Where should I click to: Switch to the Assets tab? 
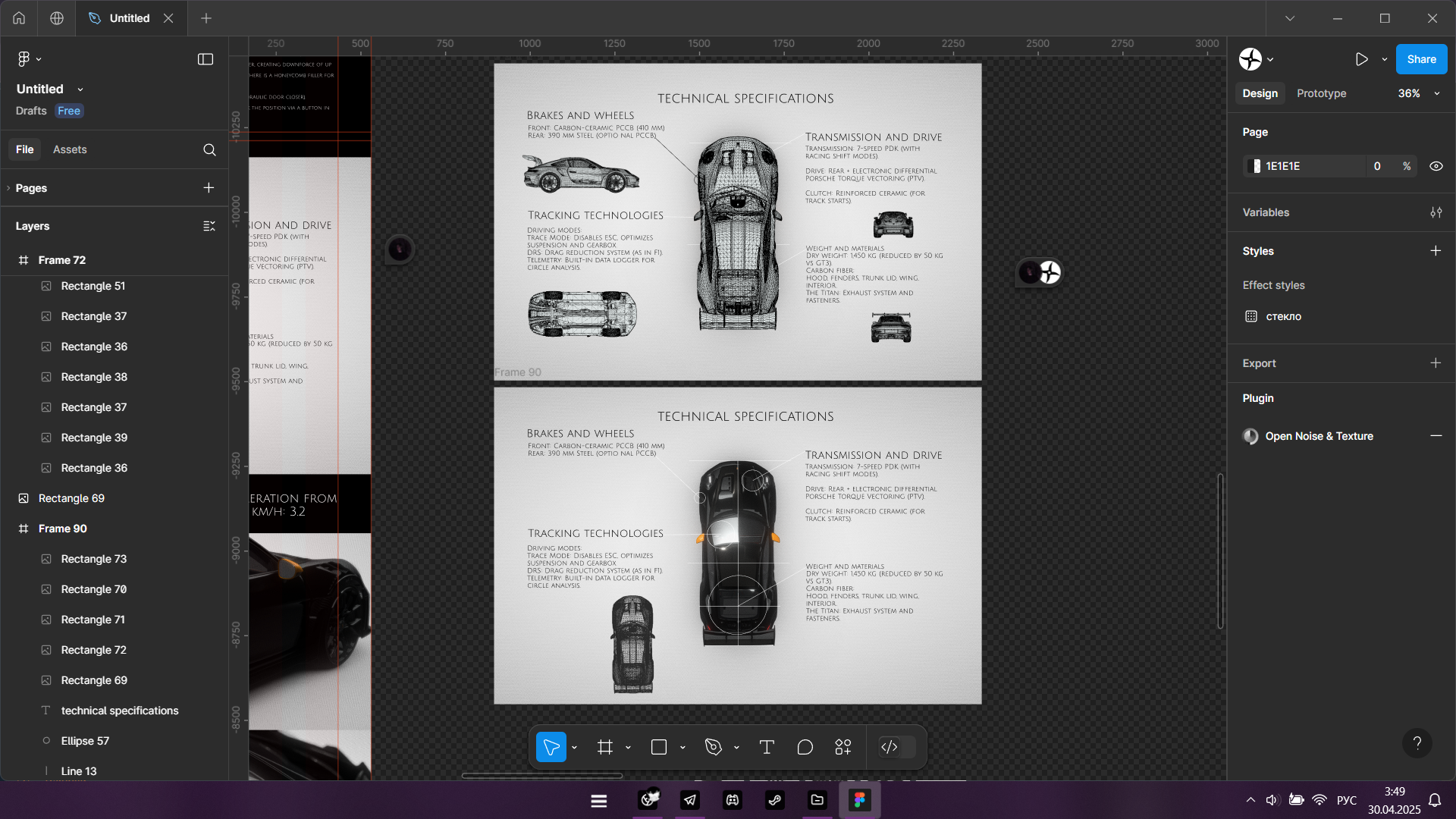pos(70,149)
